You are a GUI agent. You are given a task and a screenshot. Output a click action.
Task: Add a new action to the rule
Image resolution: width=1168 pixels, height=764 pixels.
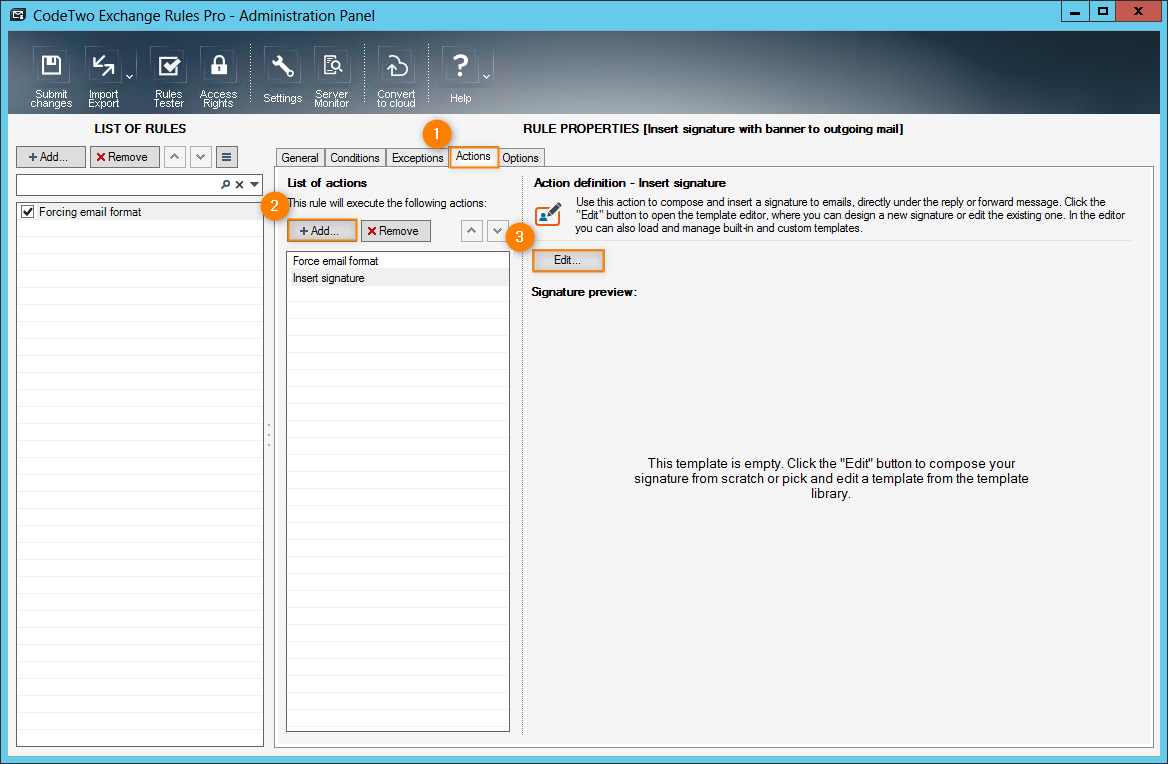[x=322, y=231]
